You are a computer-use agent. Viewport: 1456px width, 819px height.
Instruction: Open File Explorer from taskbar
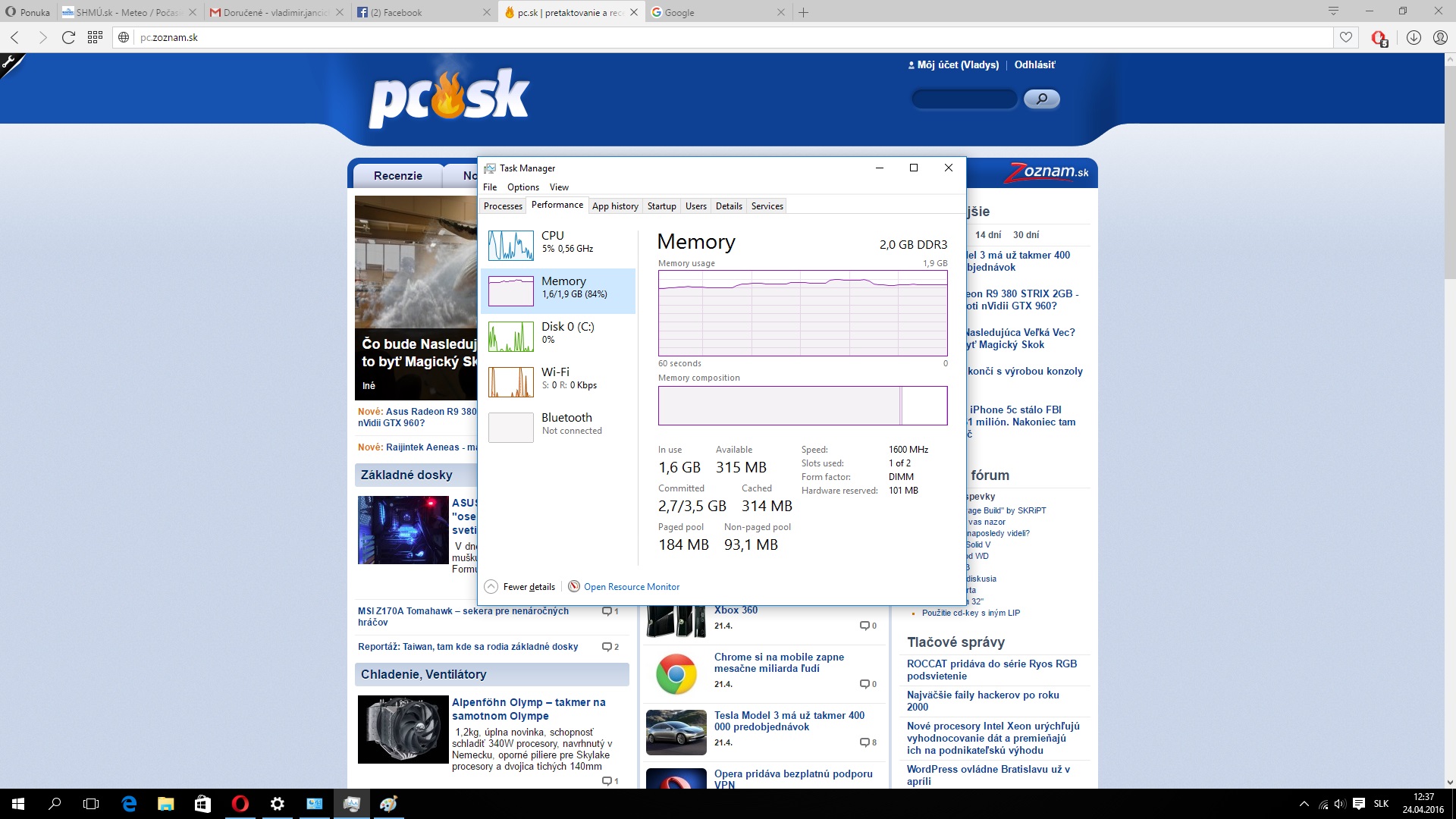point(165,804)
